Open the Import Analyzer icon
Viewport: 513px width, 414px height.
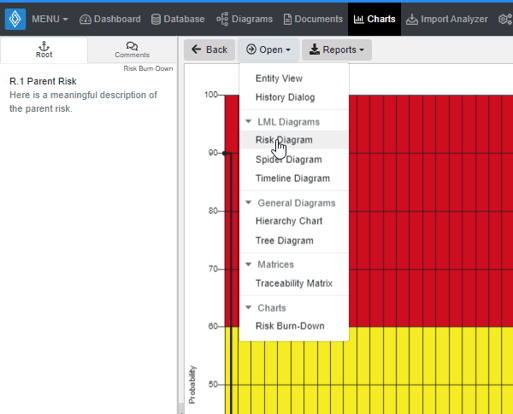[412, 19]
